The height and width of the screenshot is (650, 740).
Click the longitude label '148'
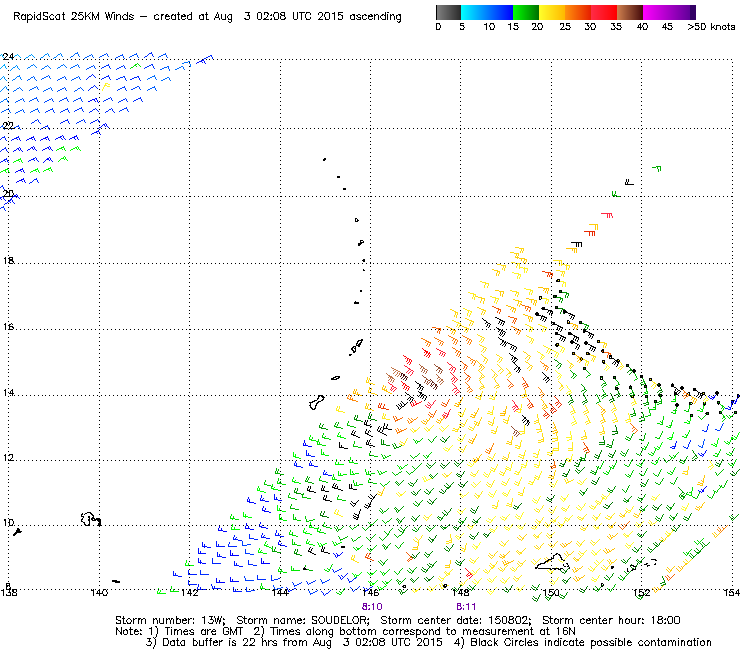(461, 593)
